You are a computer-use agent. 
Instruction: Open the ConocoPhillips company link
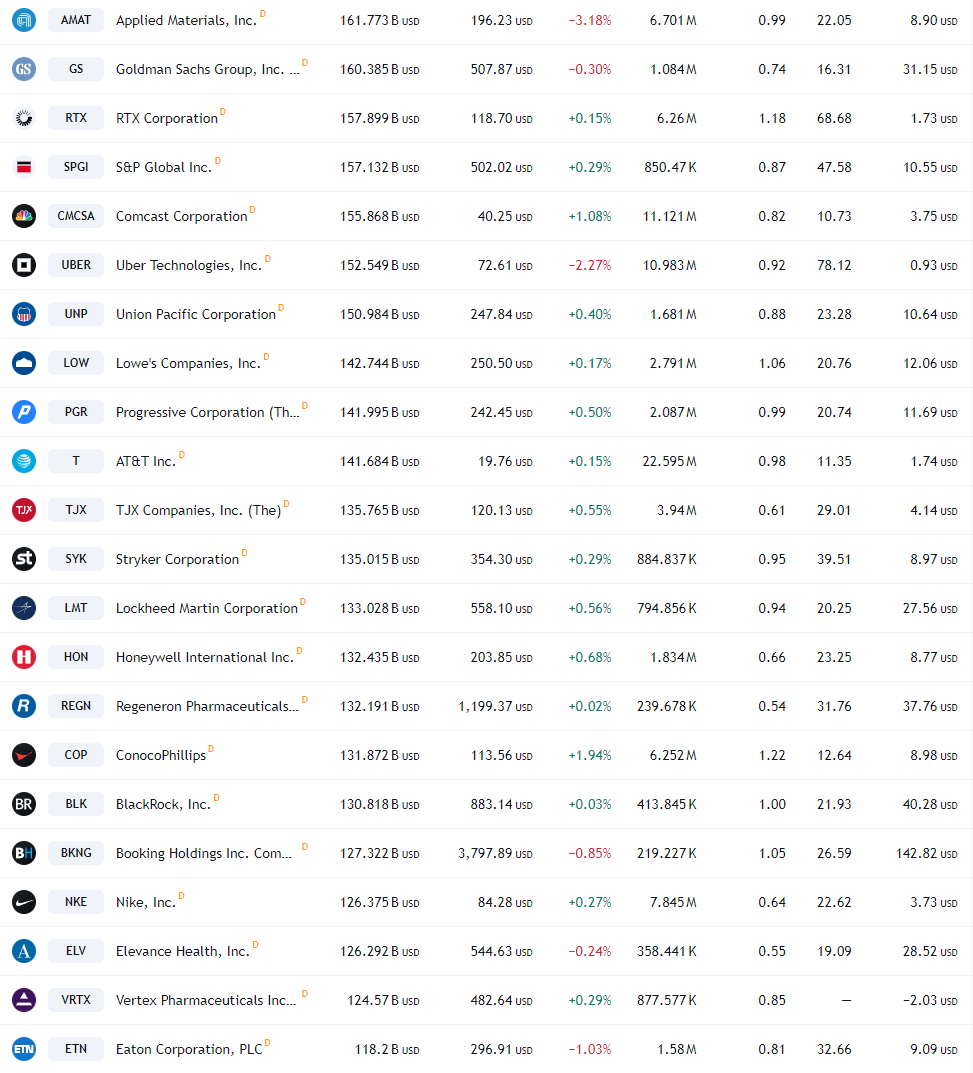click(161, 755)
